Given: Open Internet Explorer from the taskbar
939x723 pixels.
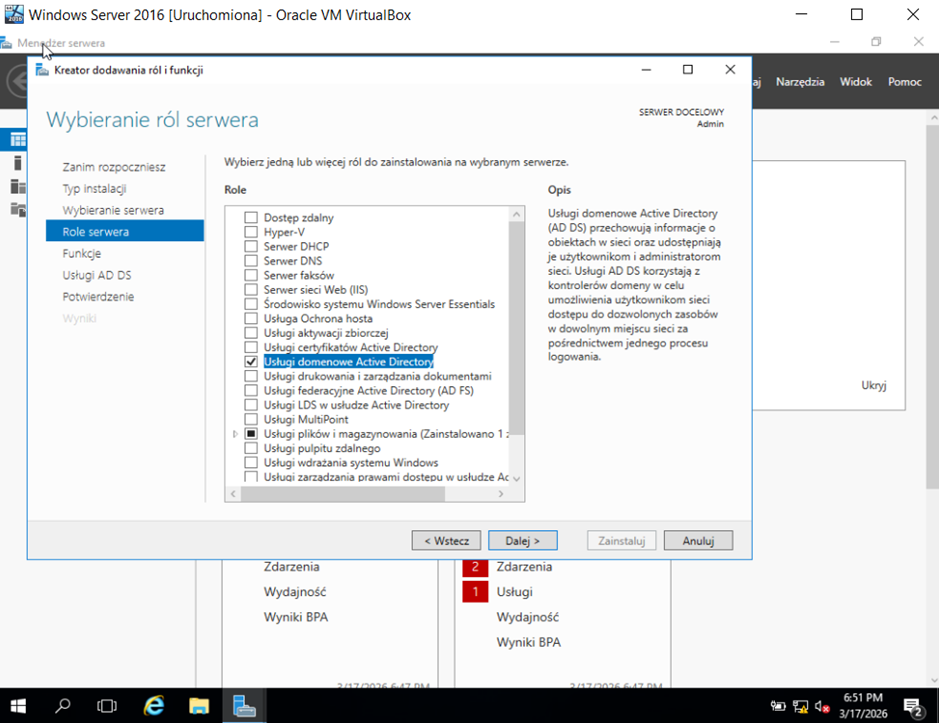Looking at the screenshot, I should 153,705.
